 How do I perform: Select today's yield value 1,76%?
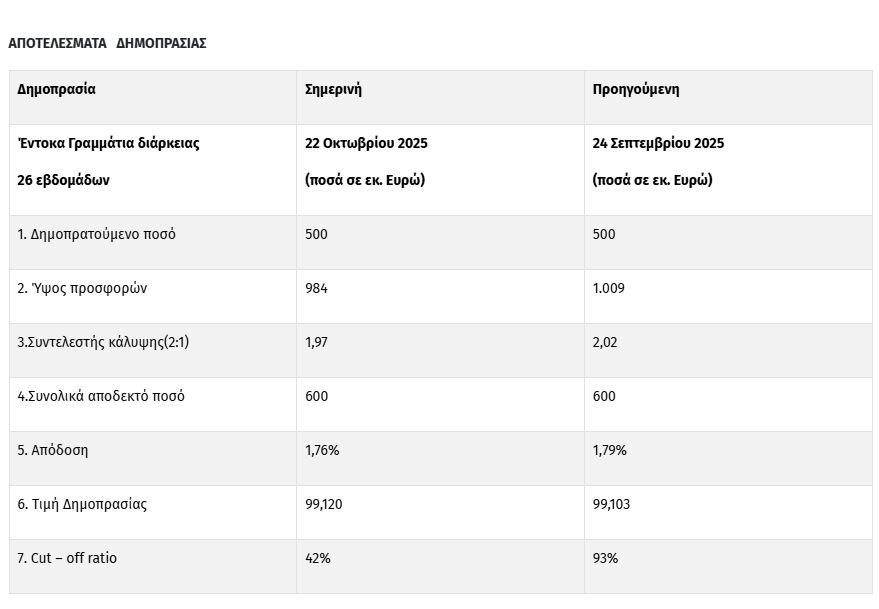click(322, 450)
